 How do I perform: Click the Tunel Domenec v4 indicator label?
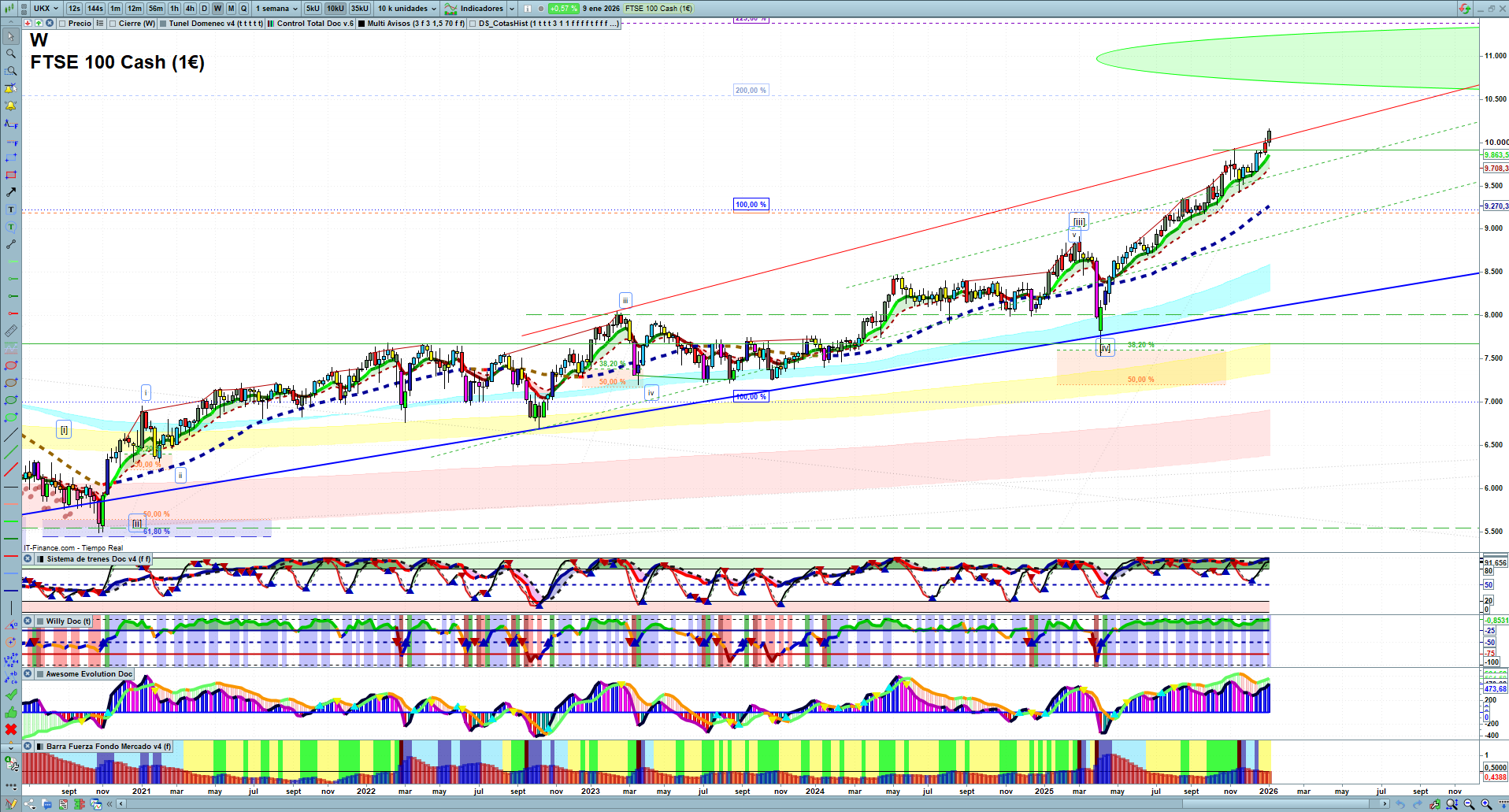(216, 24)
